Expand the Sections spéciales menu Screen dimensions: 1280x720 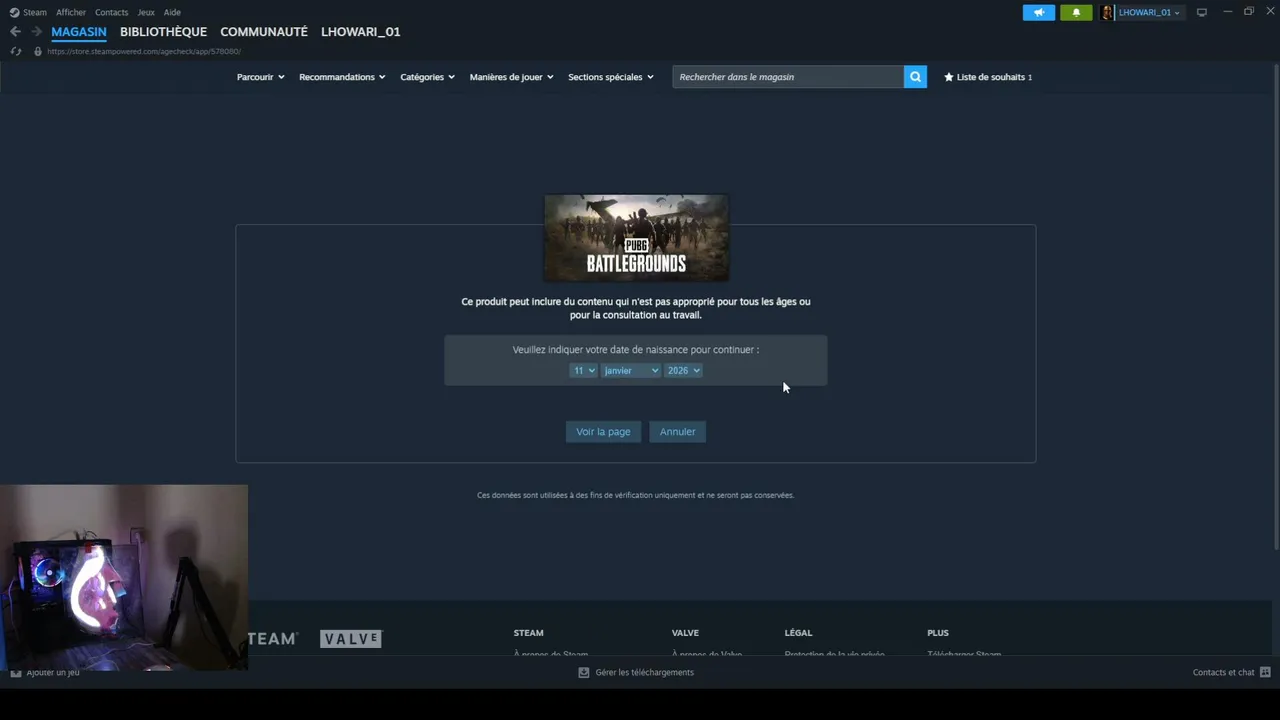tap(611, 77)
